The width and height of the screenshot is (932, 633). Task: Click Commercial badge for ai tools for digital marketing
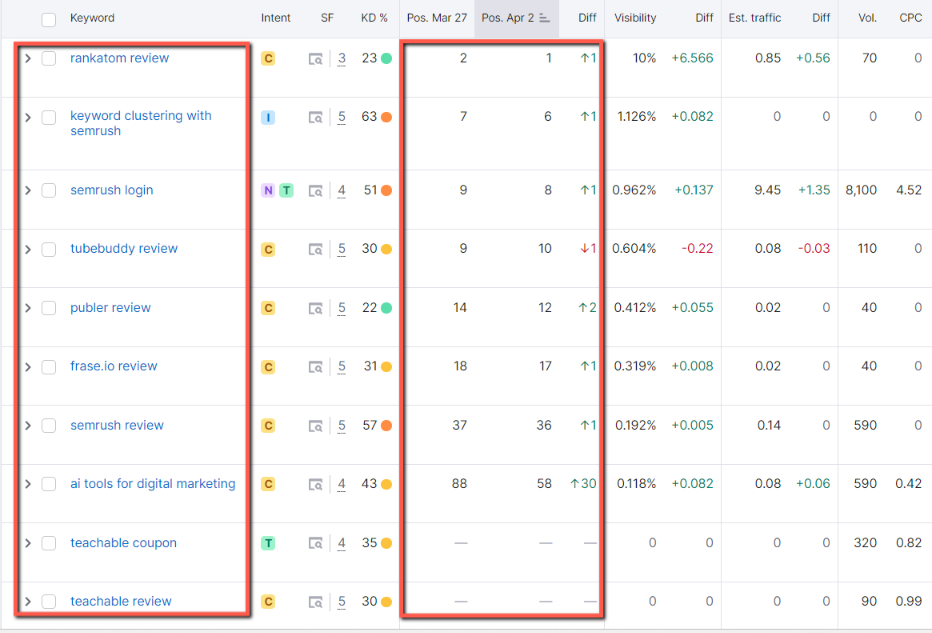(268, 484)
